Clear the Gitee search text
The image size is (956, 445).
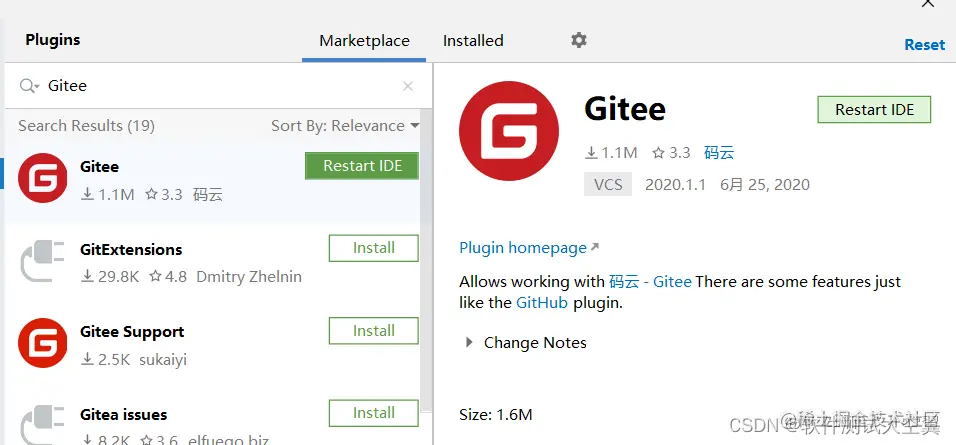[x=408, y=86]
